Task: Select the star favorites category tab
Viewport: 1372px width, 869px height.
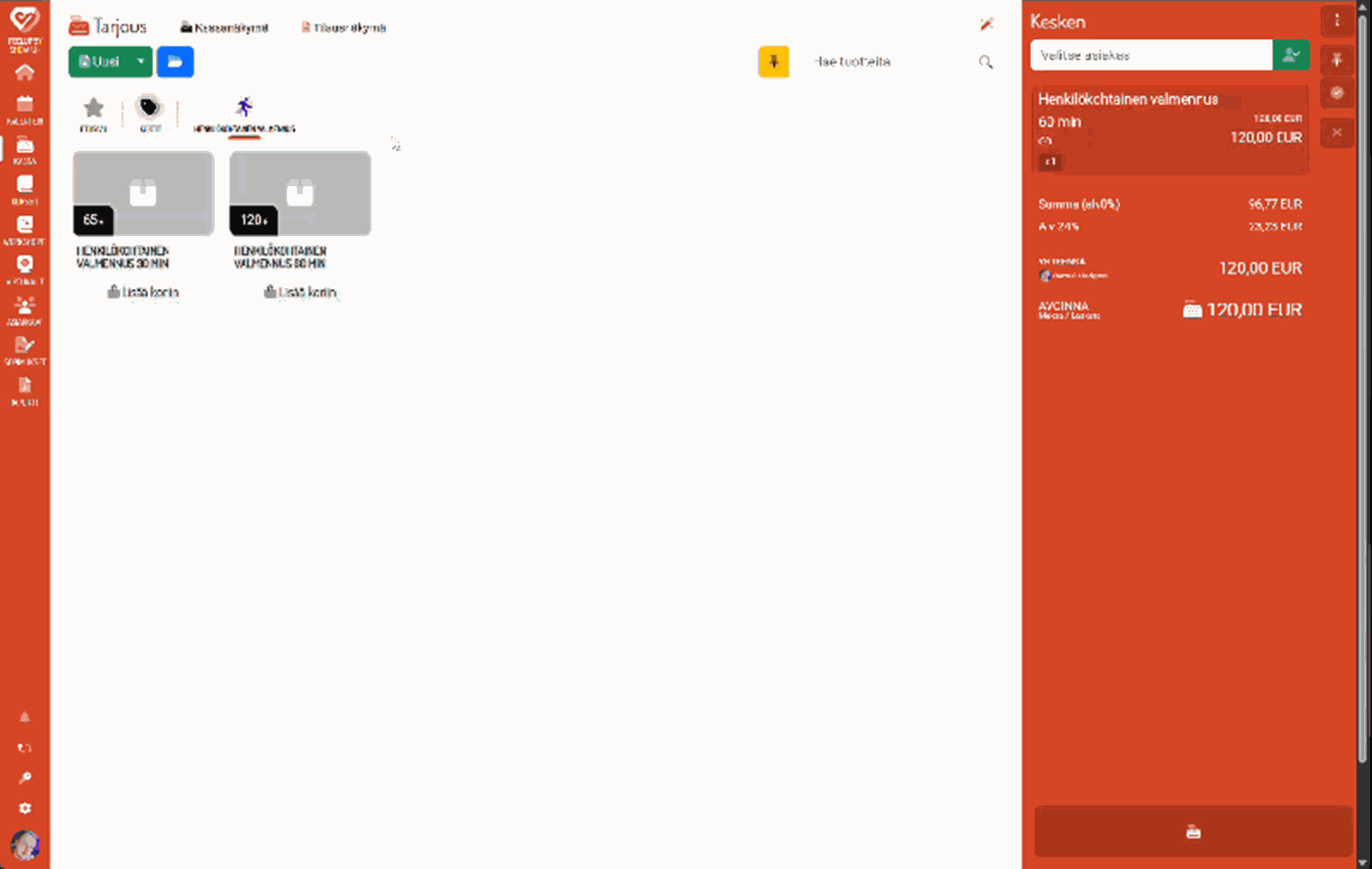Action: click(93, 109)
